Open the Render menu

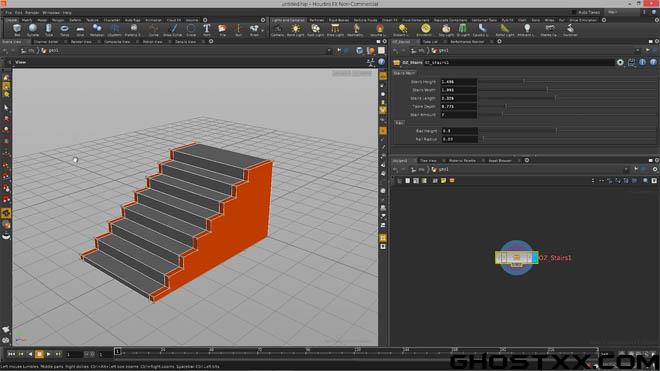(32, 13)
